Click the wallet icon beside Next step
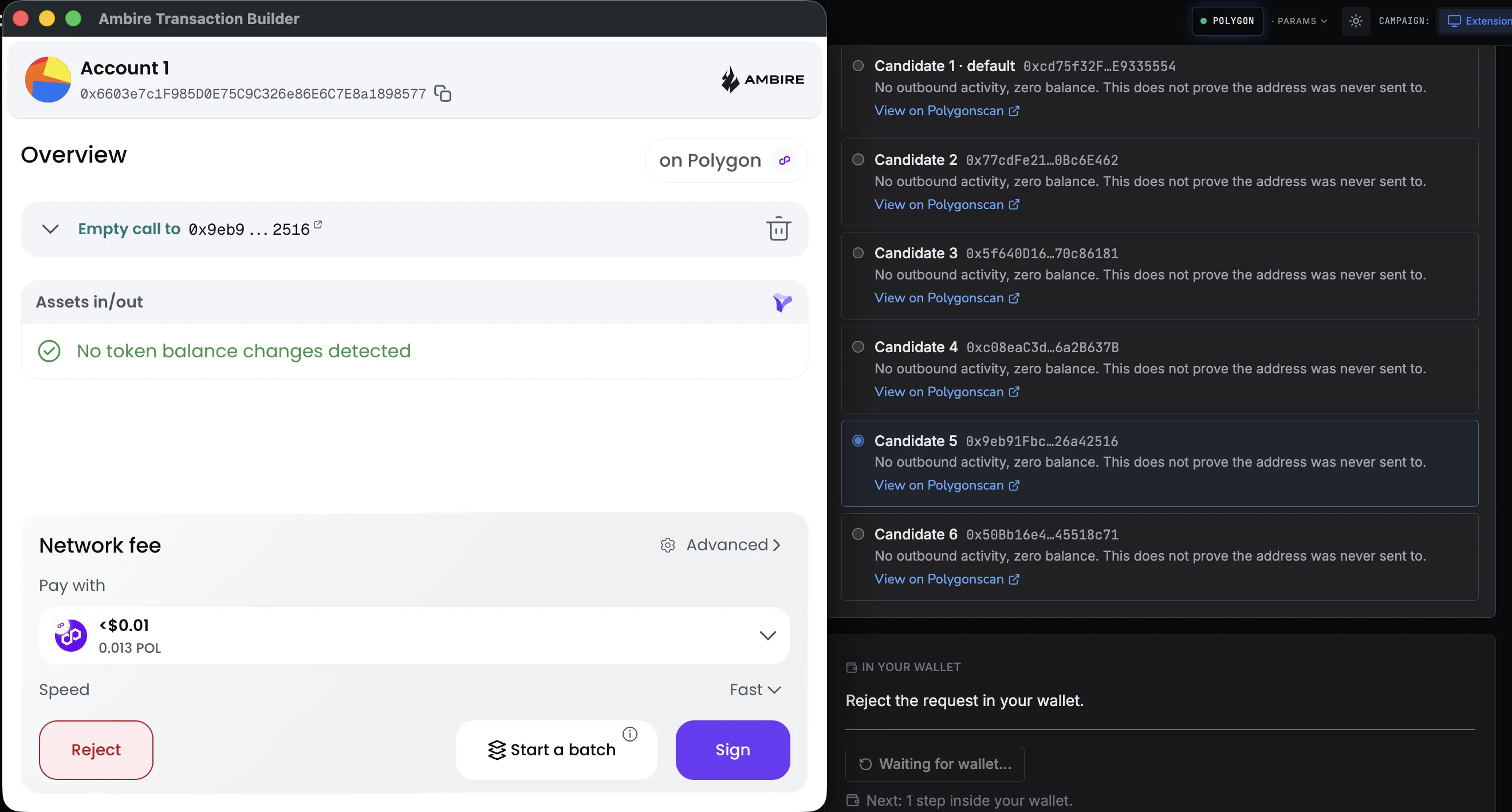Image resolution: width=1512 pixels, height=812 pixels. [x=853, y=801]
